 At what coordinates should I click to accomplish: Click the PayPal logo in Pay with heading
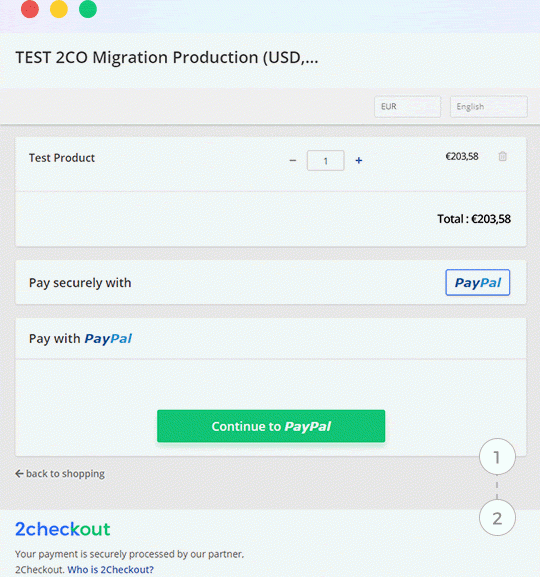tap(108, 339)
